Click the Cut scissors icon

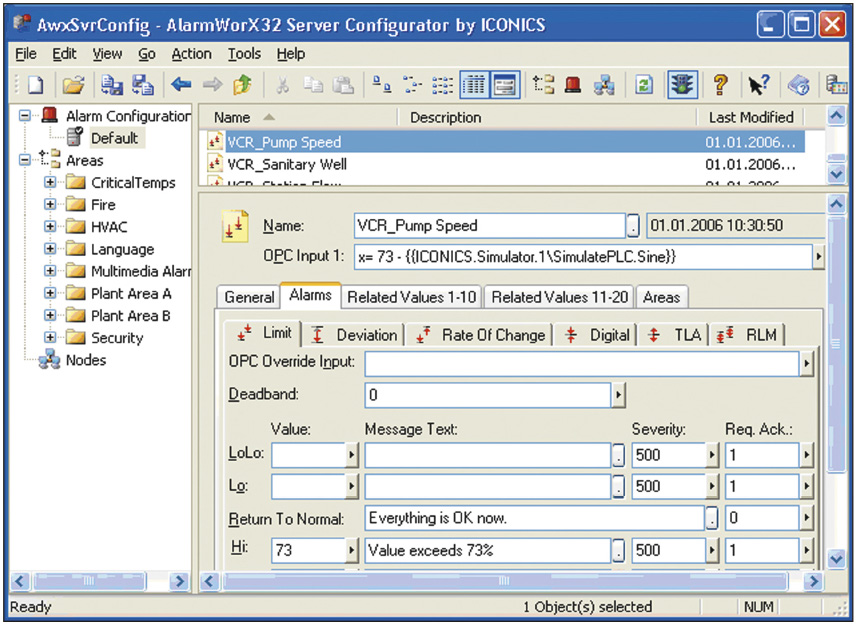click(x=282, y=85)
